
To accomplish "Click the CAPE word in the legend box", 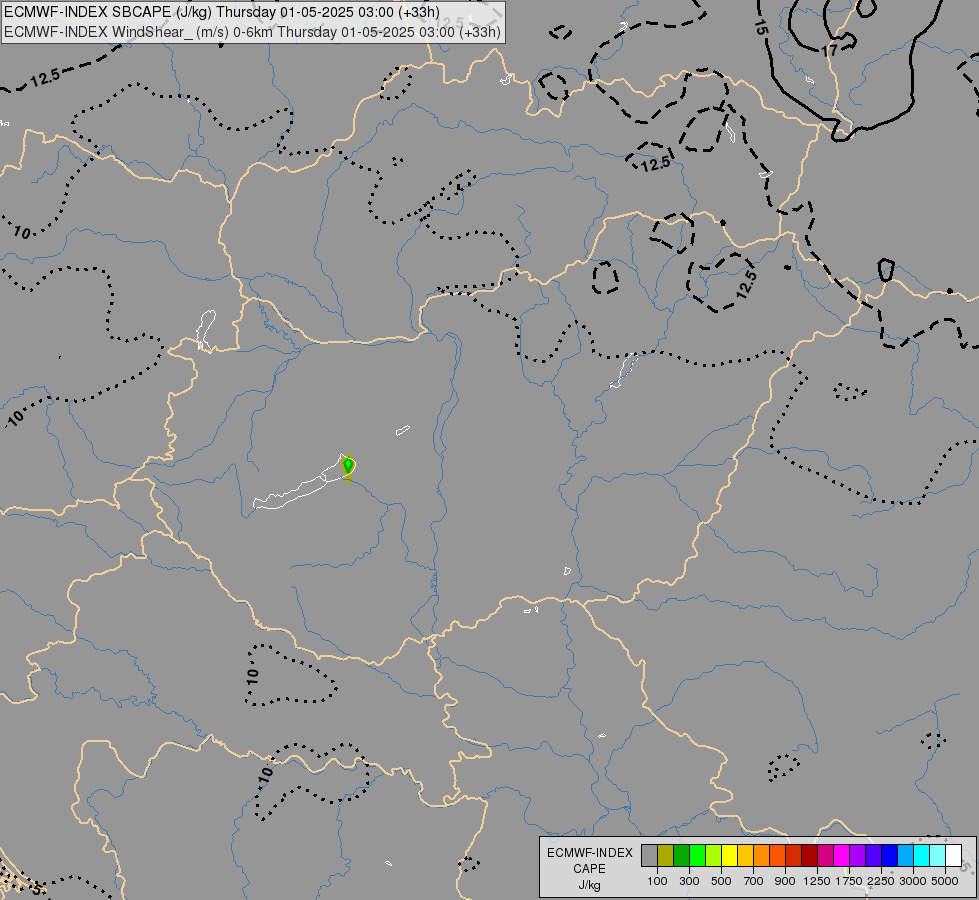I will coord(589,869).
